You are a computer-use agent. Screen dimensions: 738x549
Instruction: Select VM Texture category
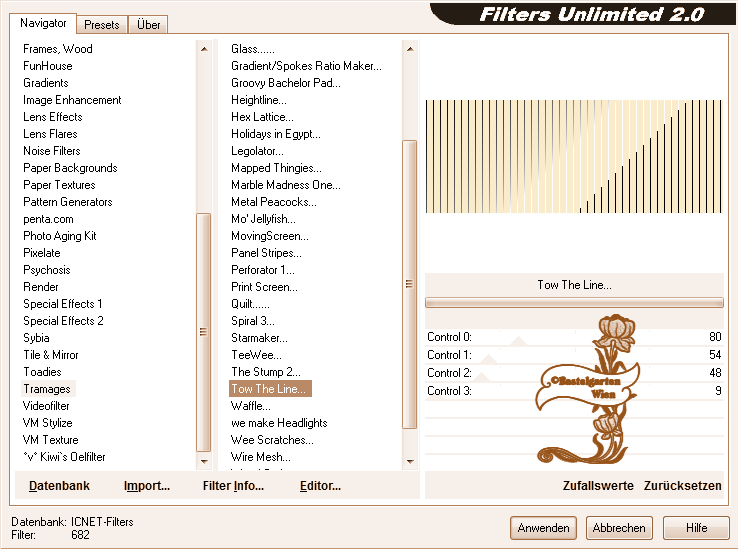click(50, 440)
